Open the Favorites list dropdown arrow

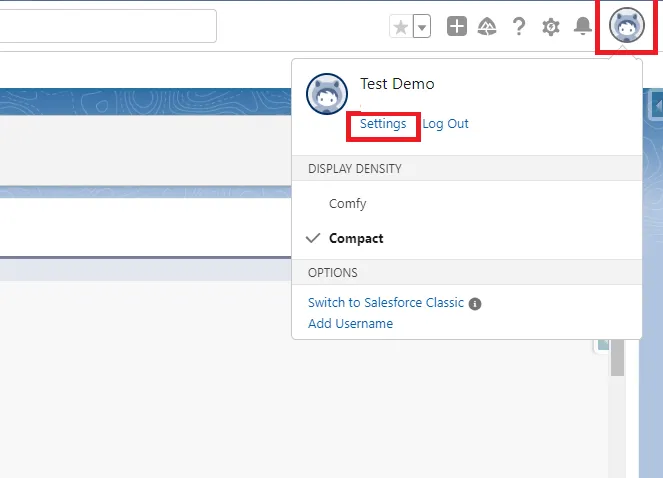pyautogui.click(x=422, y=27)
